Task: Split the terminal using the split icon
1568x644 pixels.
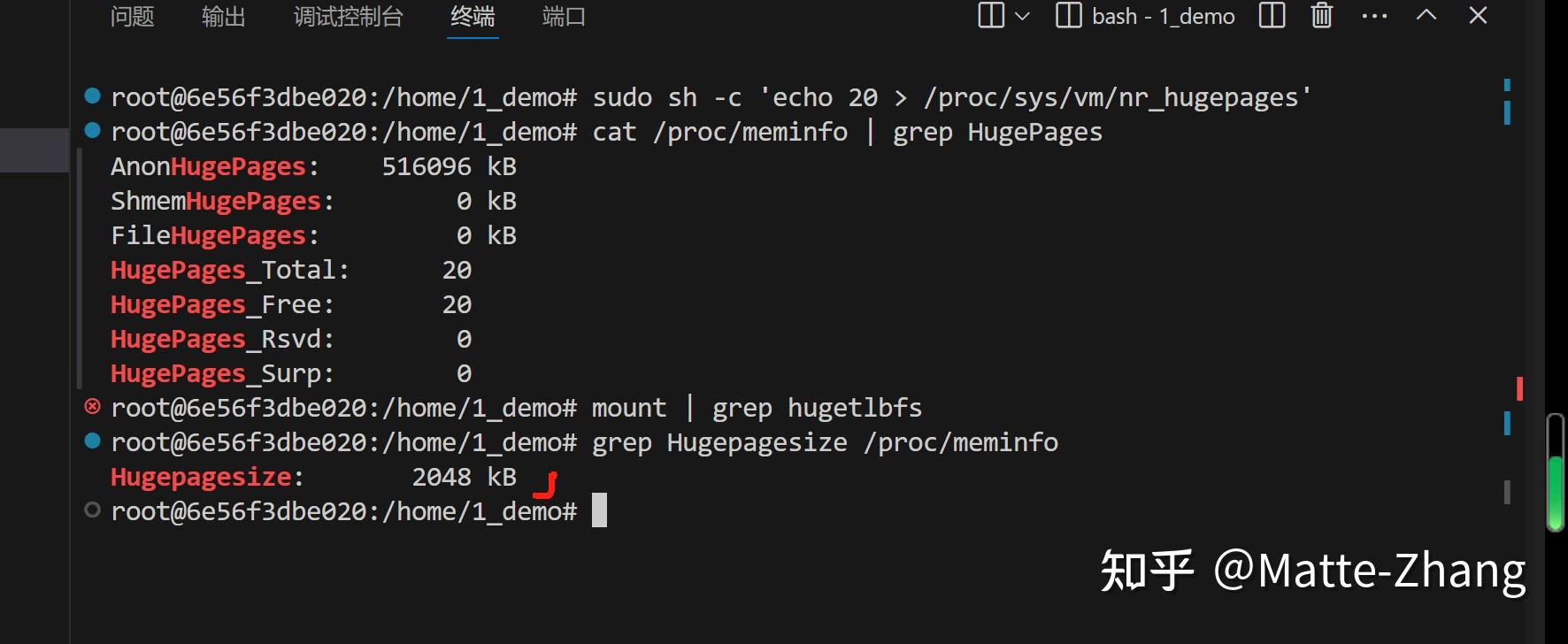Action: 1272,16
